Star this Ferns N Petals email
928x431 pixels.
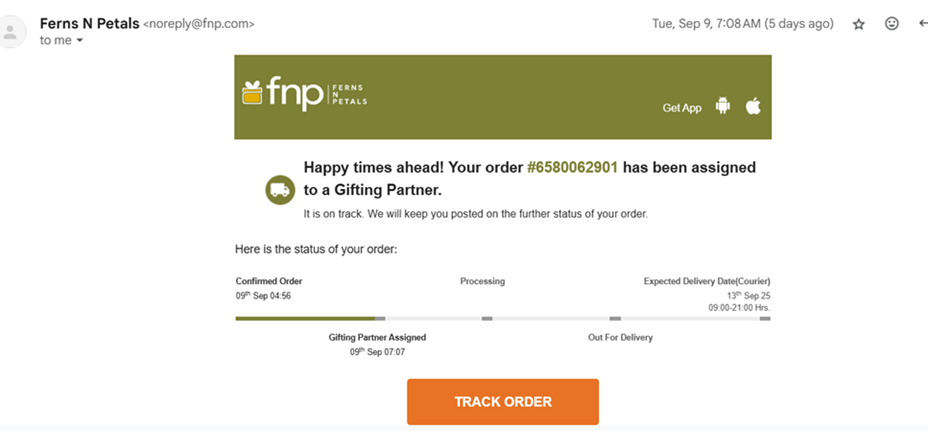[x=858, y=24]
